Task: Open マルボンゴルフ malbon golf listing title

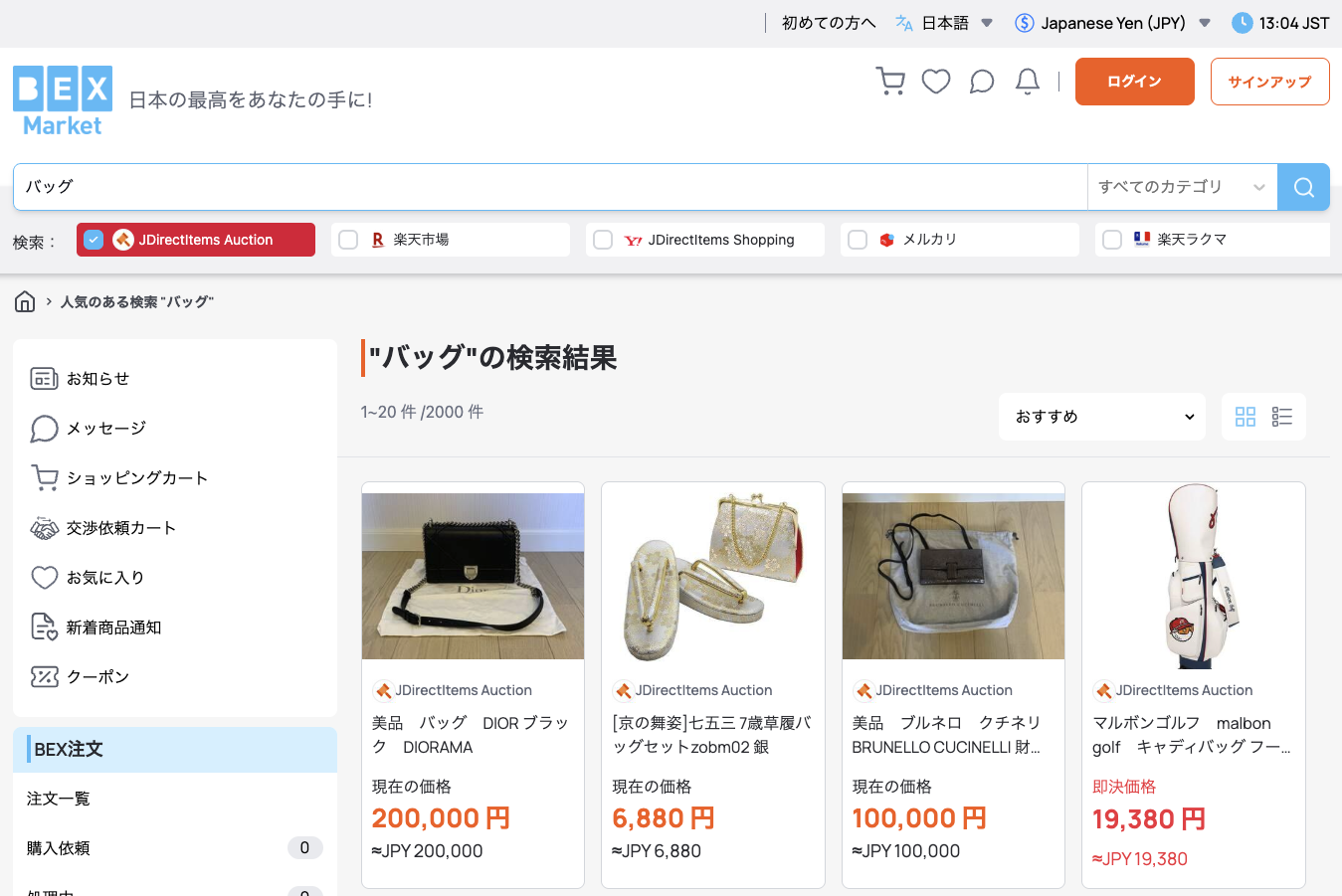Action: [1192, 735]
